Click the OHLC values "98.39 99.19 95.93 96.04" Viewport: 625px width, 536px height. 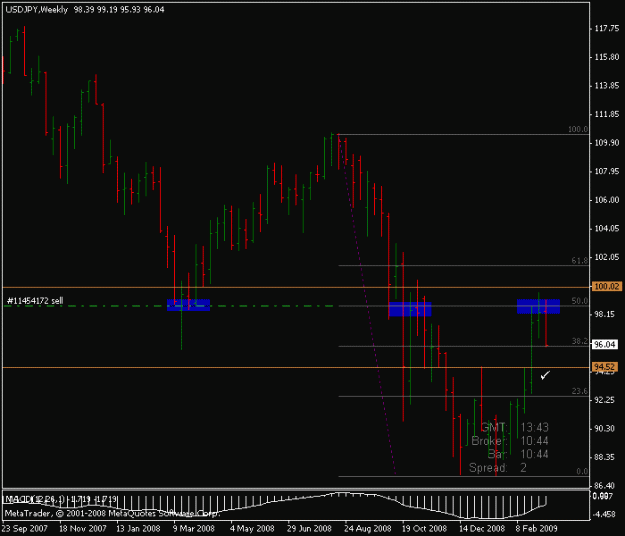[x=119, y=10]
